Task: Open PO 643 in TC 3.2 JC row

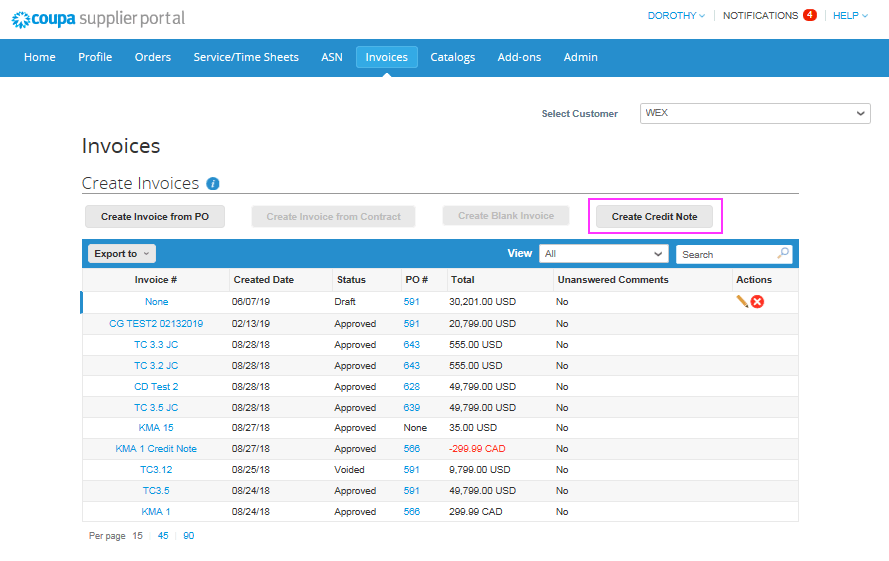Action: [x=412, y=366]
